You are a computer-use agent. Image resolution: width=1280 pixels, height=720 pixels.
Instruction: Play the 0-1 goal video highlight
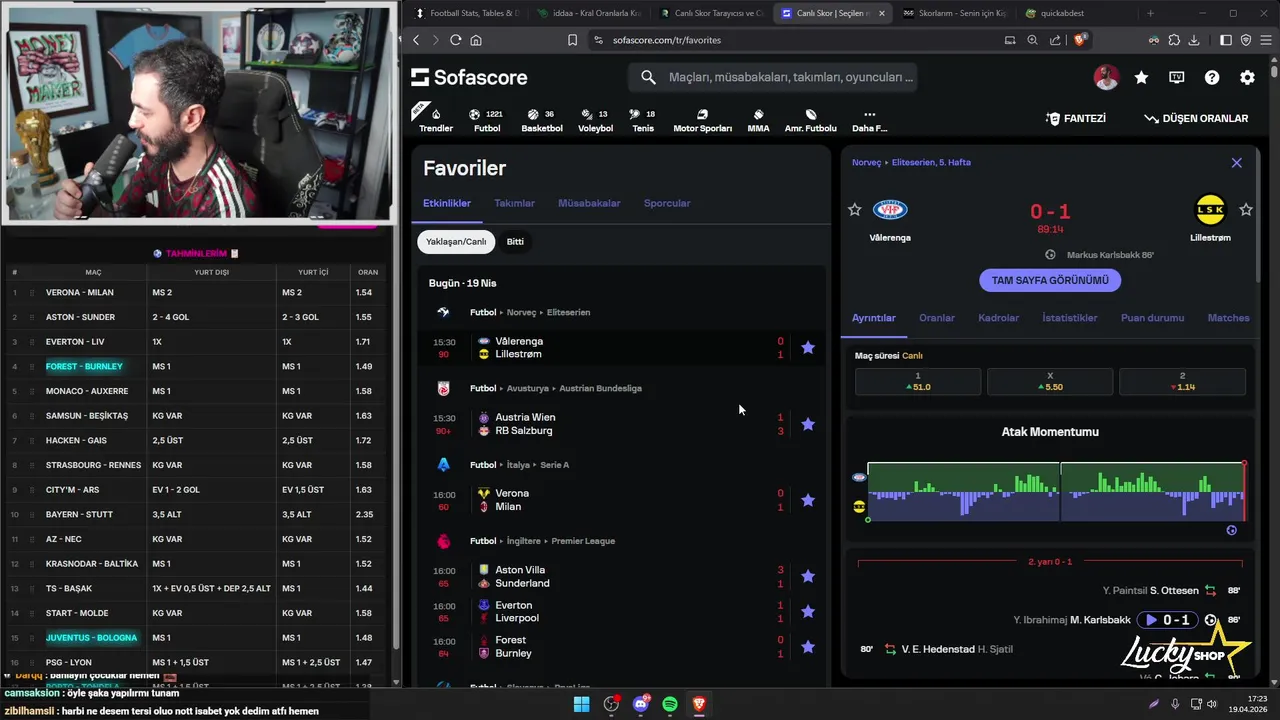1169,620
